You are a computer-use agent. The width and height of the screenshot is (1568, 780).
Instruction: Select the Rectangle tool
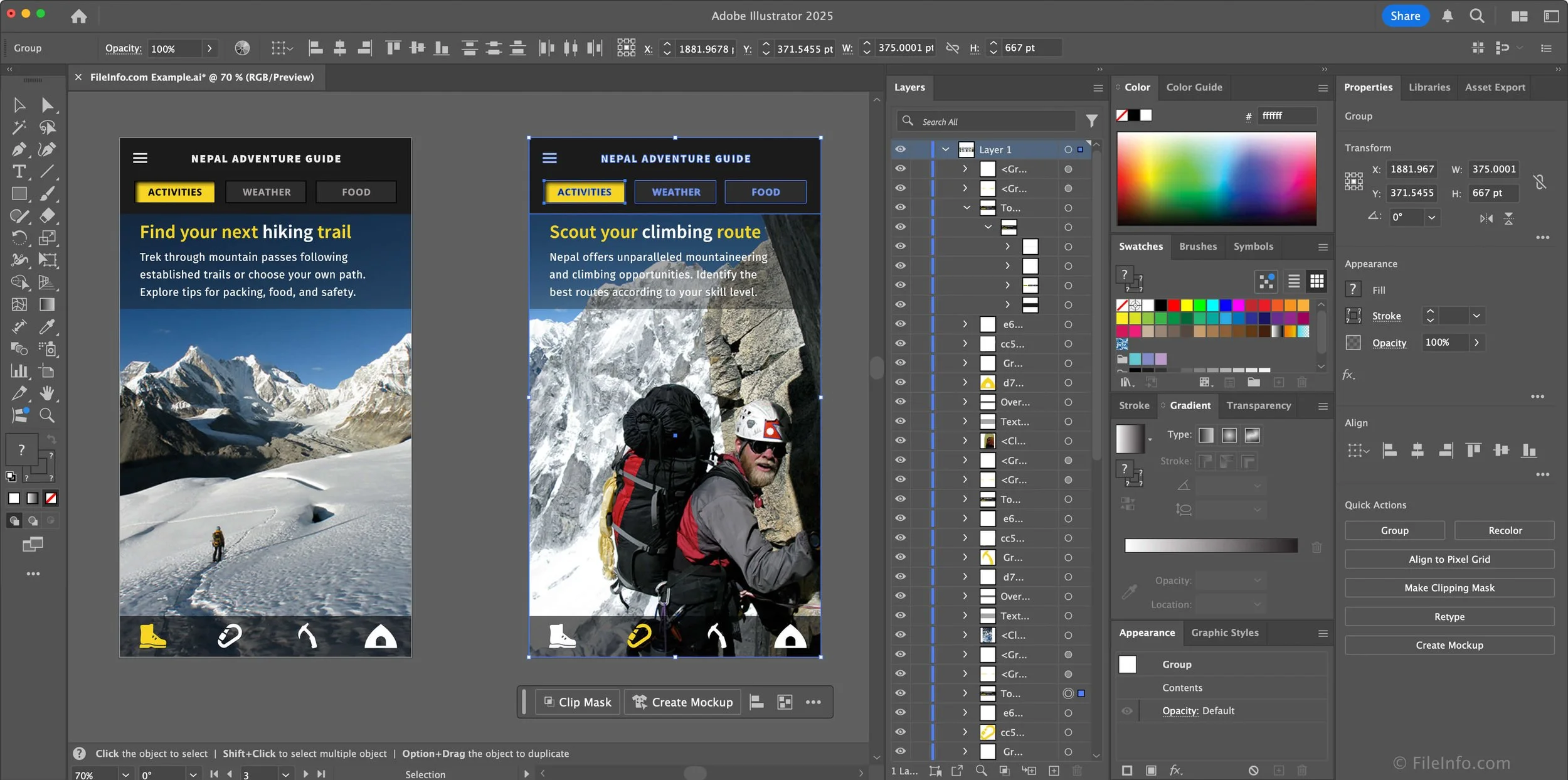19,193
